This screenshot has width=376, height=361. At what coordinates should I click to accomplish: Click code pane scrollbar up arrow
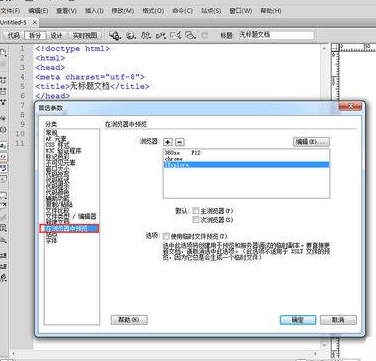pyautogui.click(x=324, y=49)
